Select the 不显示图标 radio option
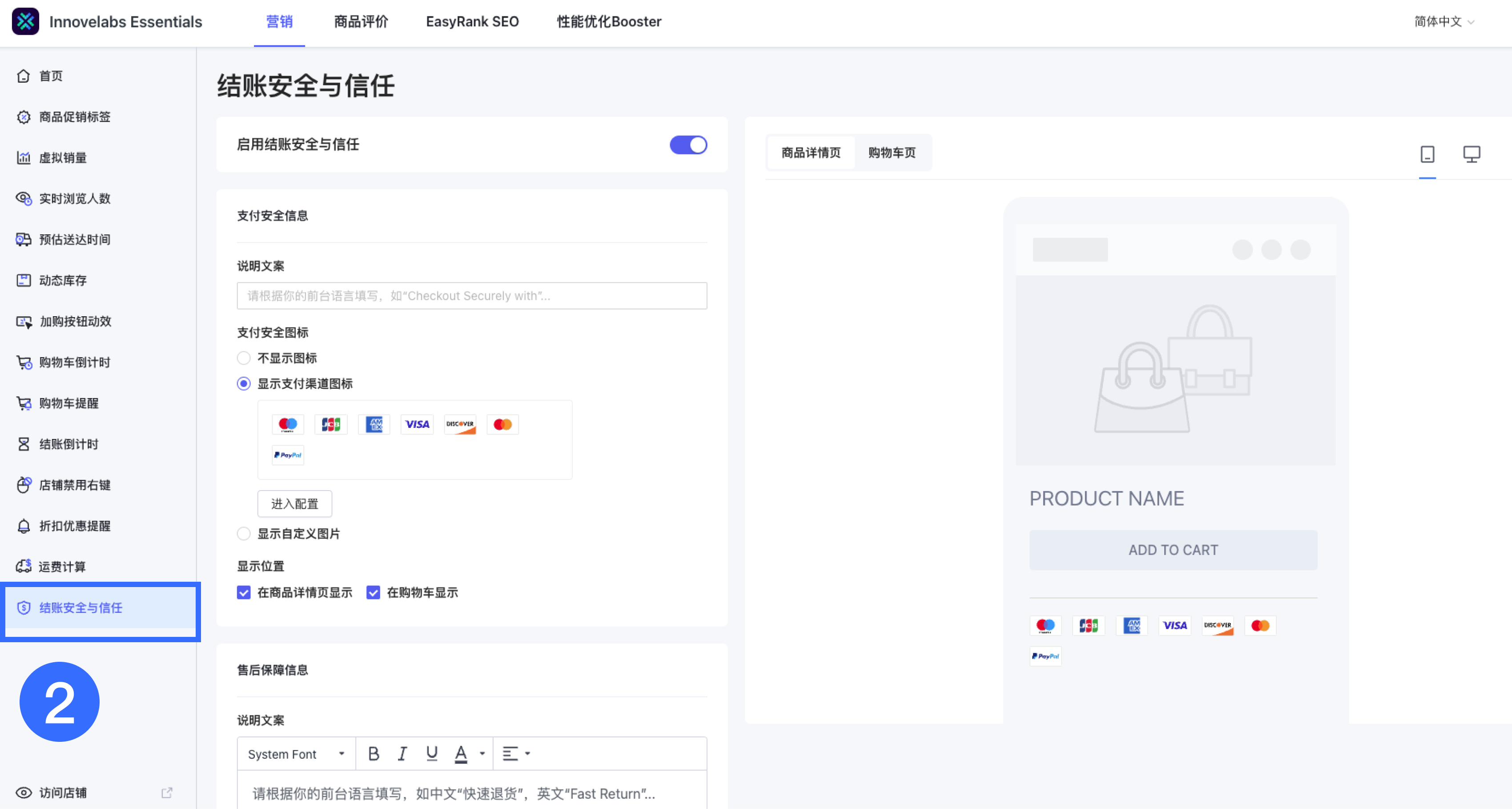The height and width of the screenshot is (809, 1512). tap(244, 358)
